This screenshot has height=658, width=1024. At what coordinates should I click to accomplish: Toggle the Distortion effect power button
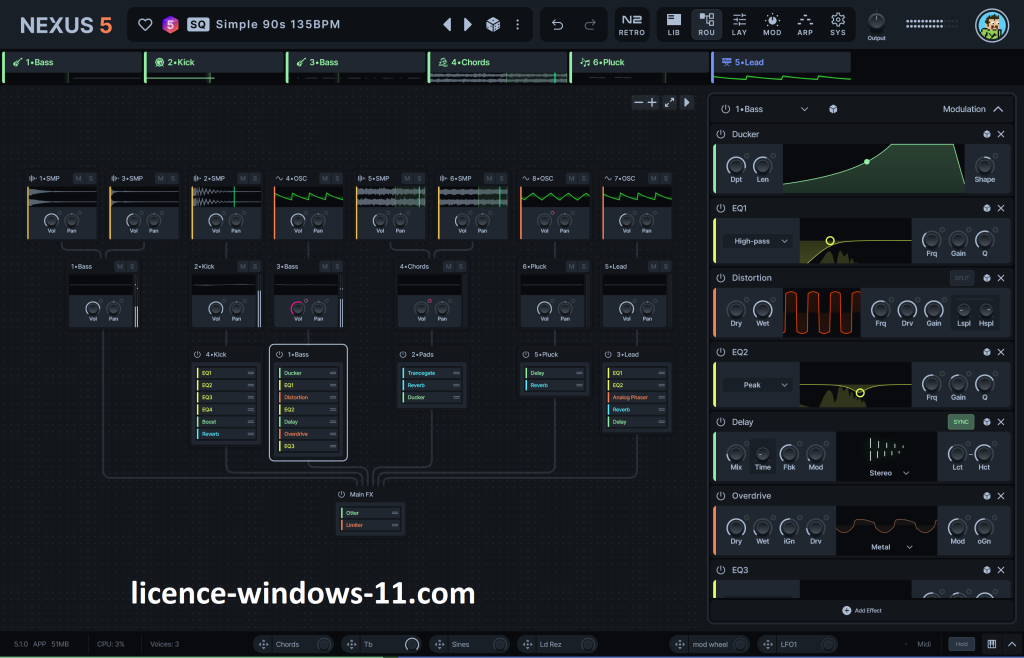(721, 278)
